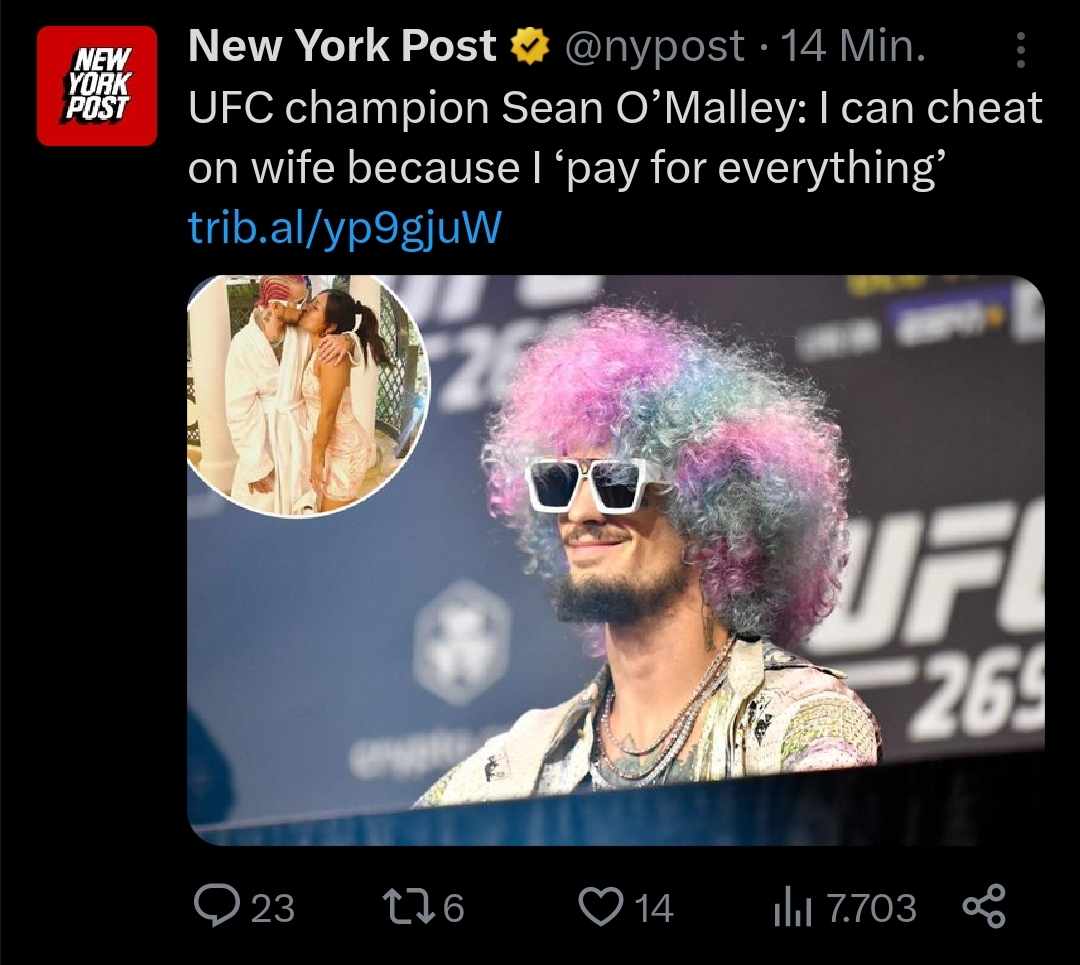Screen dimensions: 1080x965
Task: Open the three-dot more options menu
Action: (x=1021, y=50)
